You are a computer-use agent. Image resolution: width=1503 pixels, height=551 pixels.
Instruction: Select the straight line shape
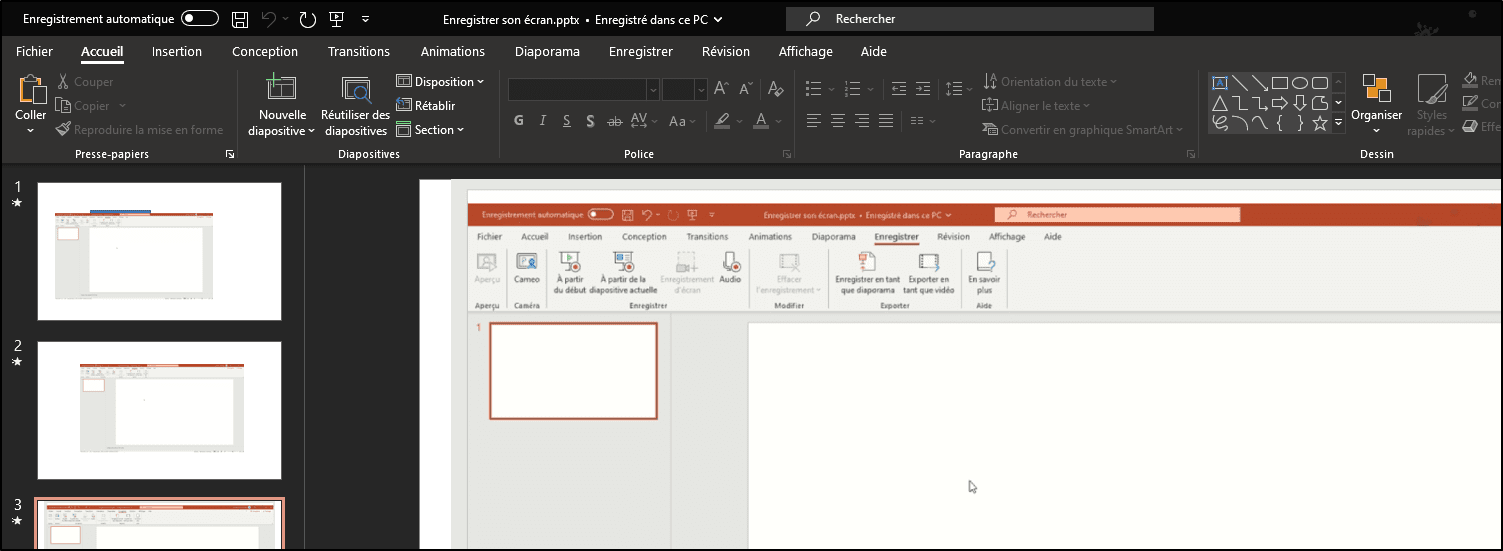[x=1240, y=83]
